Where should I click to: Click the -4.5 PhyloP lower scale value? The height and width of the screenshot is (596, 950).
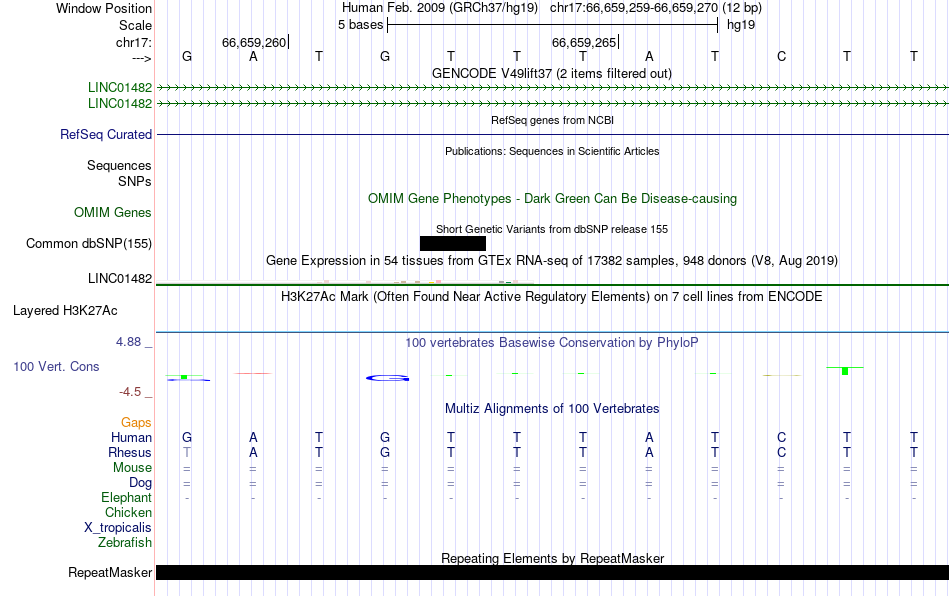pyautogui.click(x=130, y=392)
